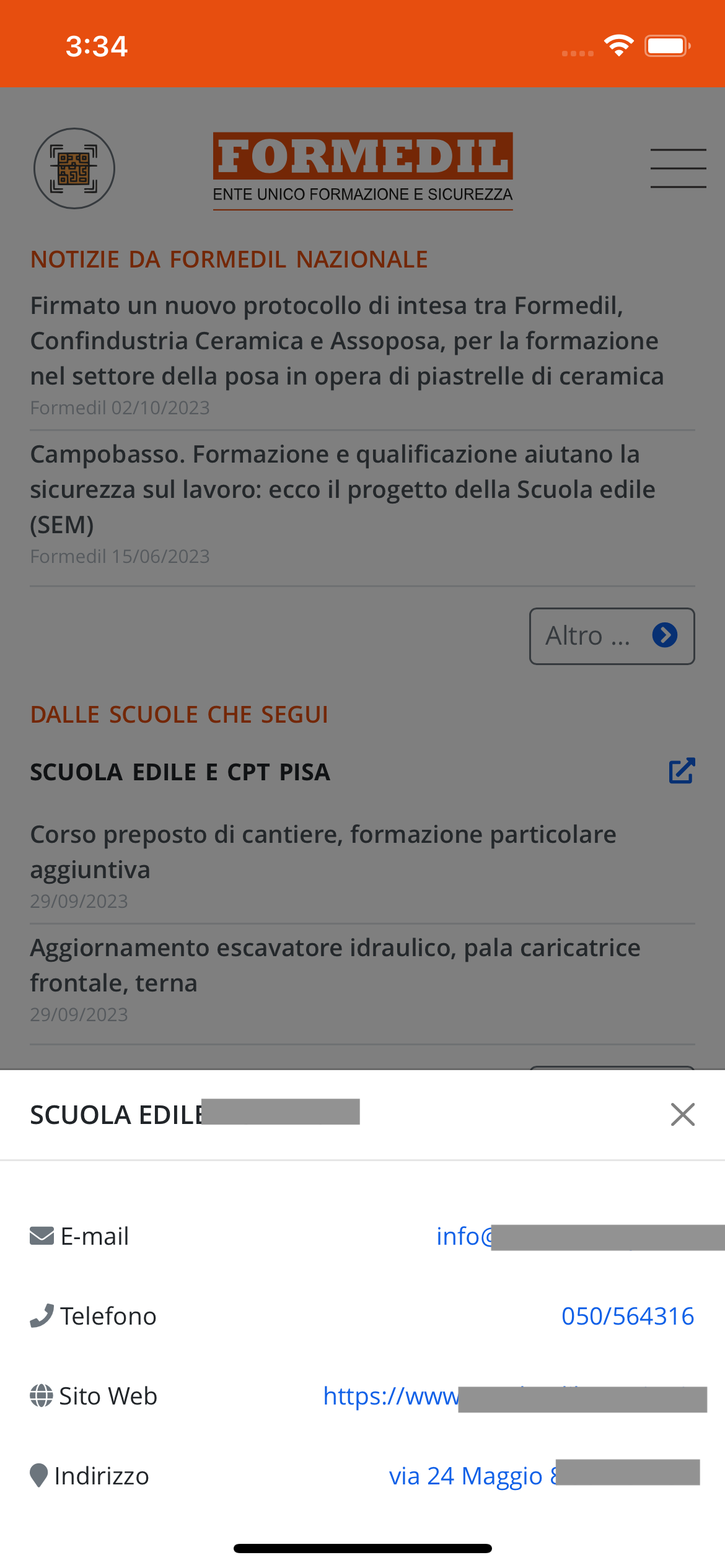725x1568 pixels.
Task: Tap the Scuola Edile e CPT Pisa heading
Action: point(180,772)
